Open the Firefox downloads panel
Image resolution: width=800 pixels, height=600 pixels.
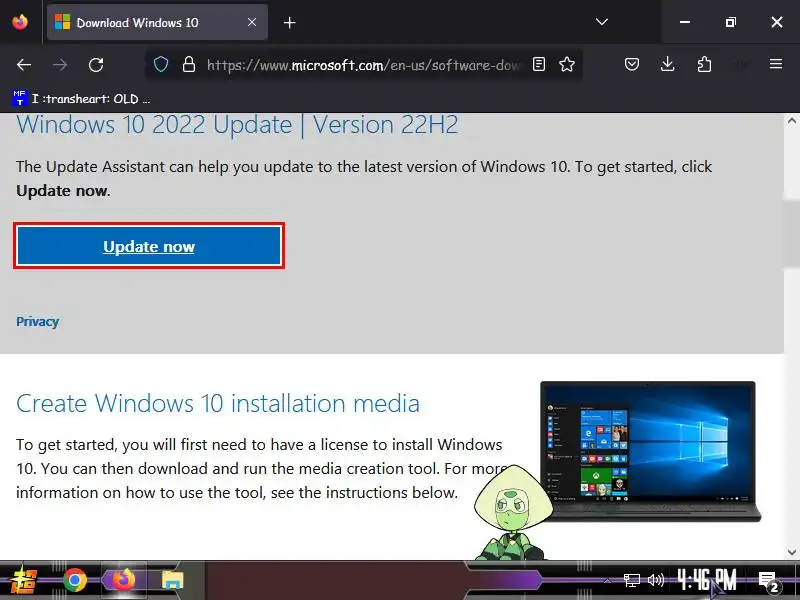[667, 64]
